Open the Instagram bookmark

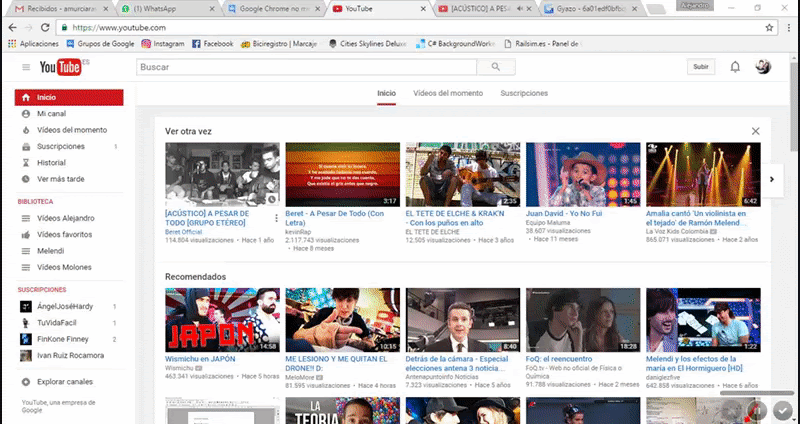[x=163, y=44]
